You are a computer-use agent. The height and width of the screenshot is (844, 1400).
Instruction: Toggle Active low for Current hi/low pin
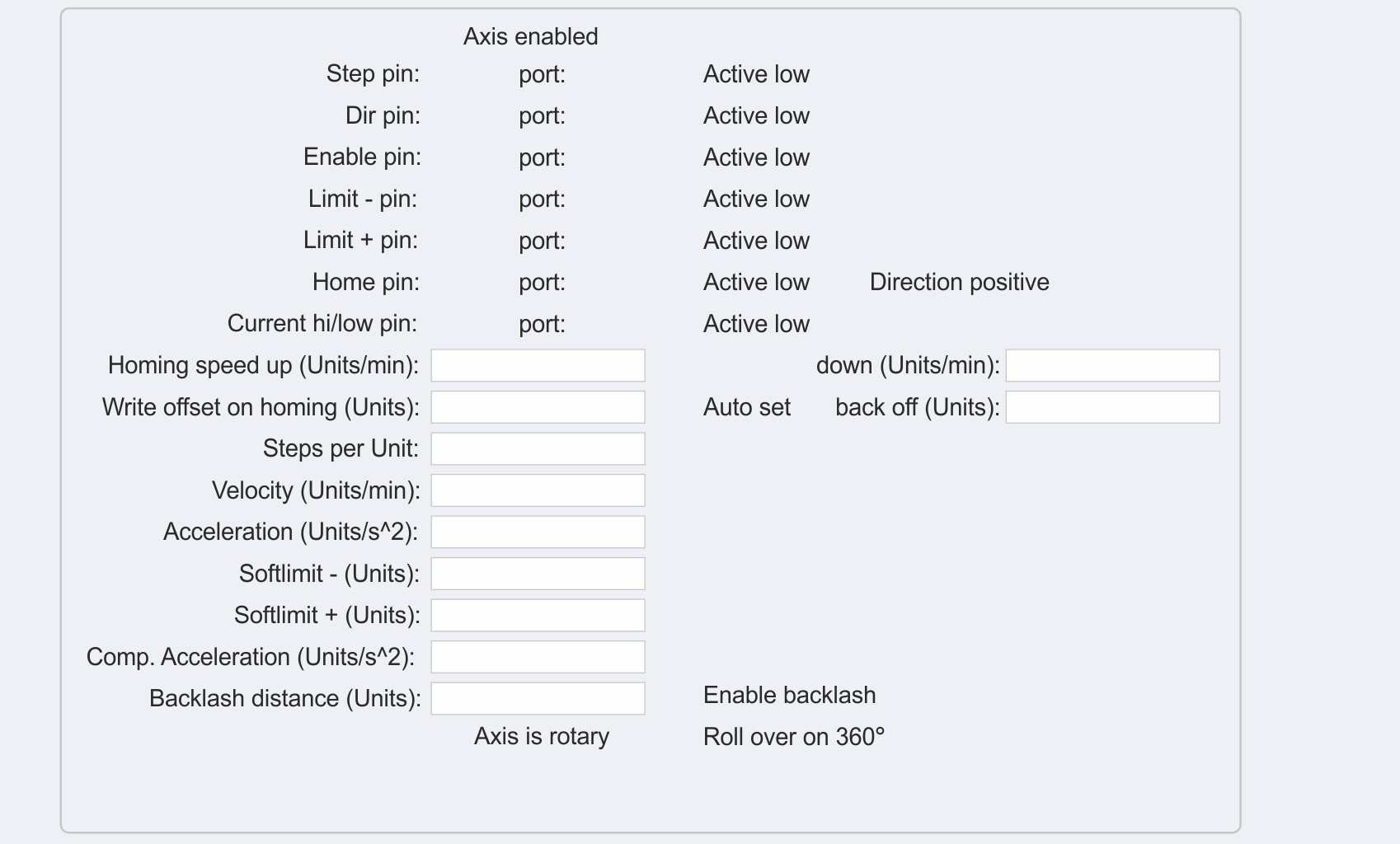[x=756, y=324]
